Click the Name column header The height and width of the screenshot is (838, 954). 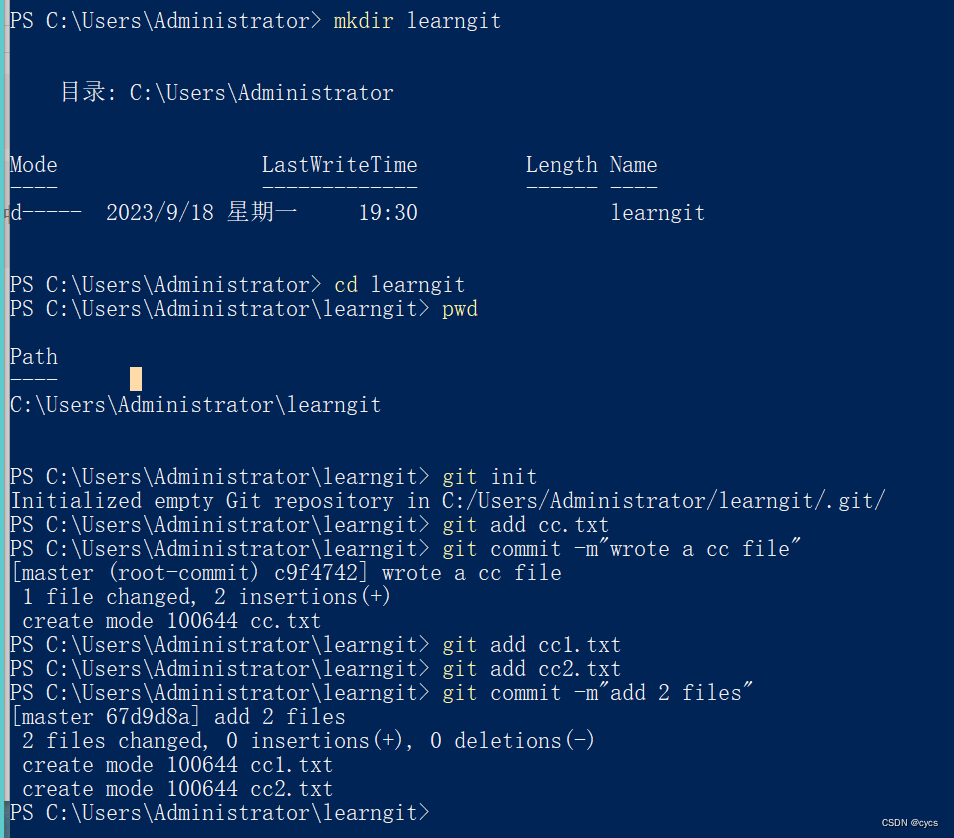pos(633,165)
